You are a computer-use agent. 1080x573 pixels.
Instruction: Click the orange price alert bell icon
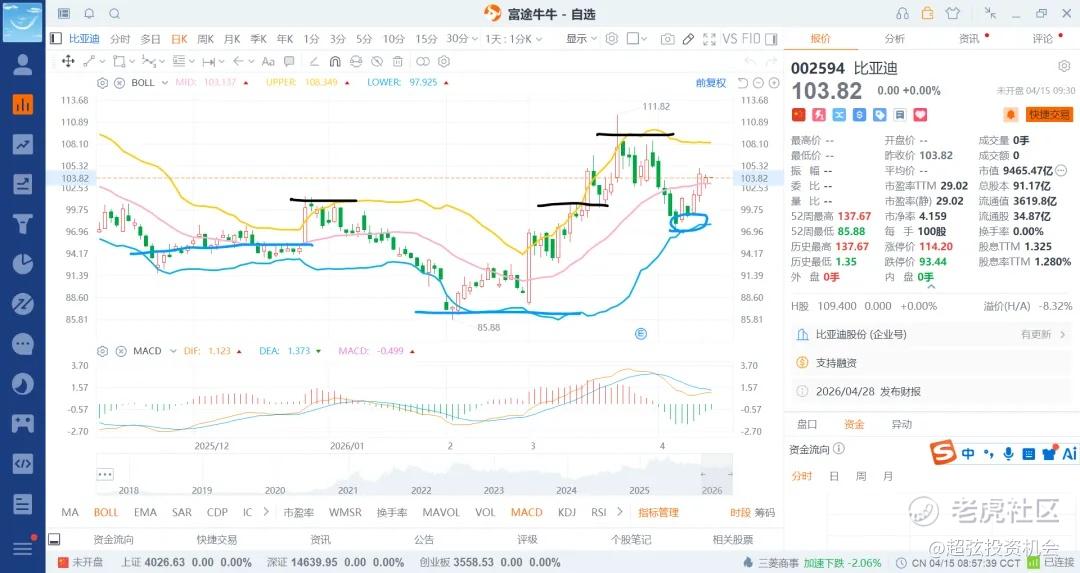[1010, 115]
